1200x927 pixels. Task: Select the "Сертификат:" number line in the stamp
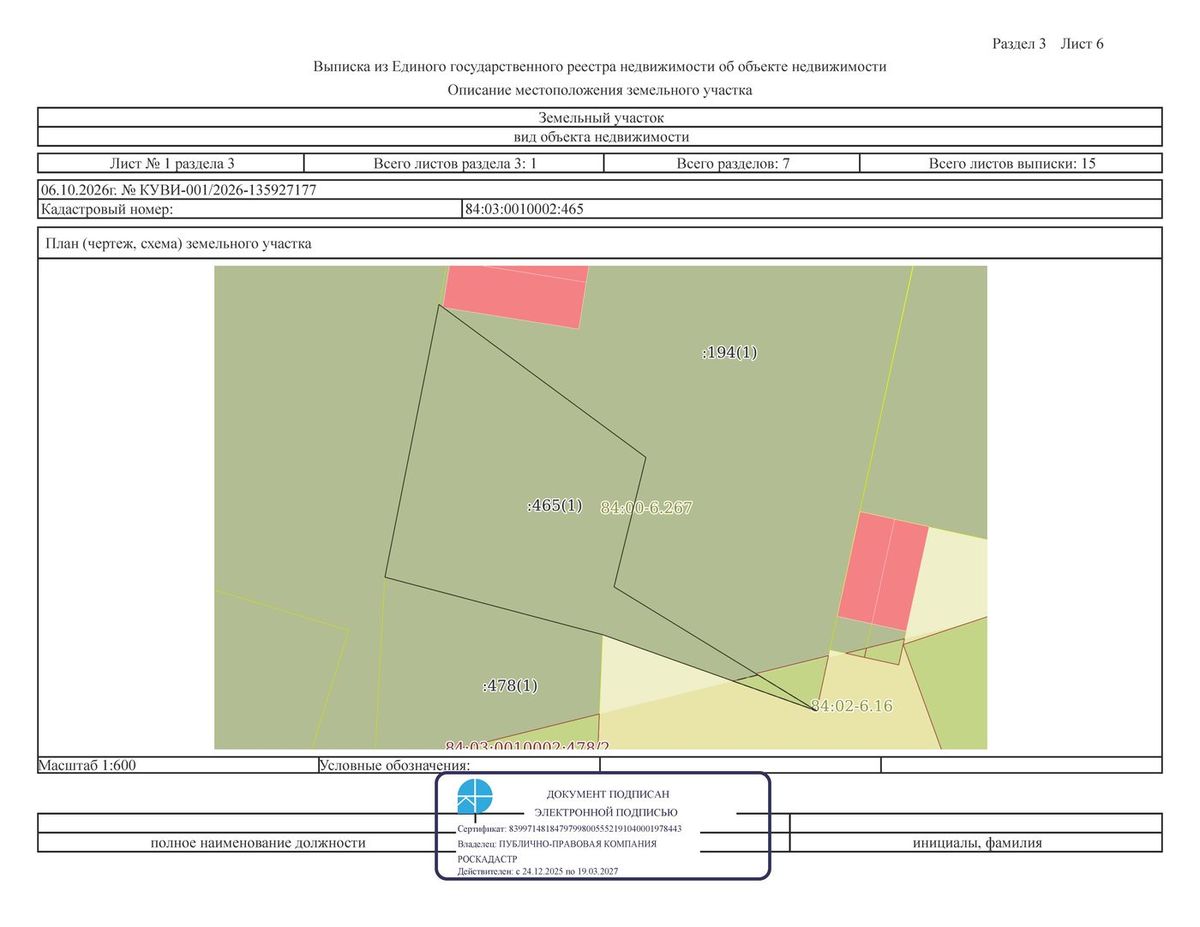[570, 829]
